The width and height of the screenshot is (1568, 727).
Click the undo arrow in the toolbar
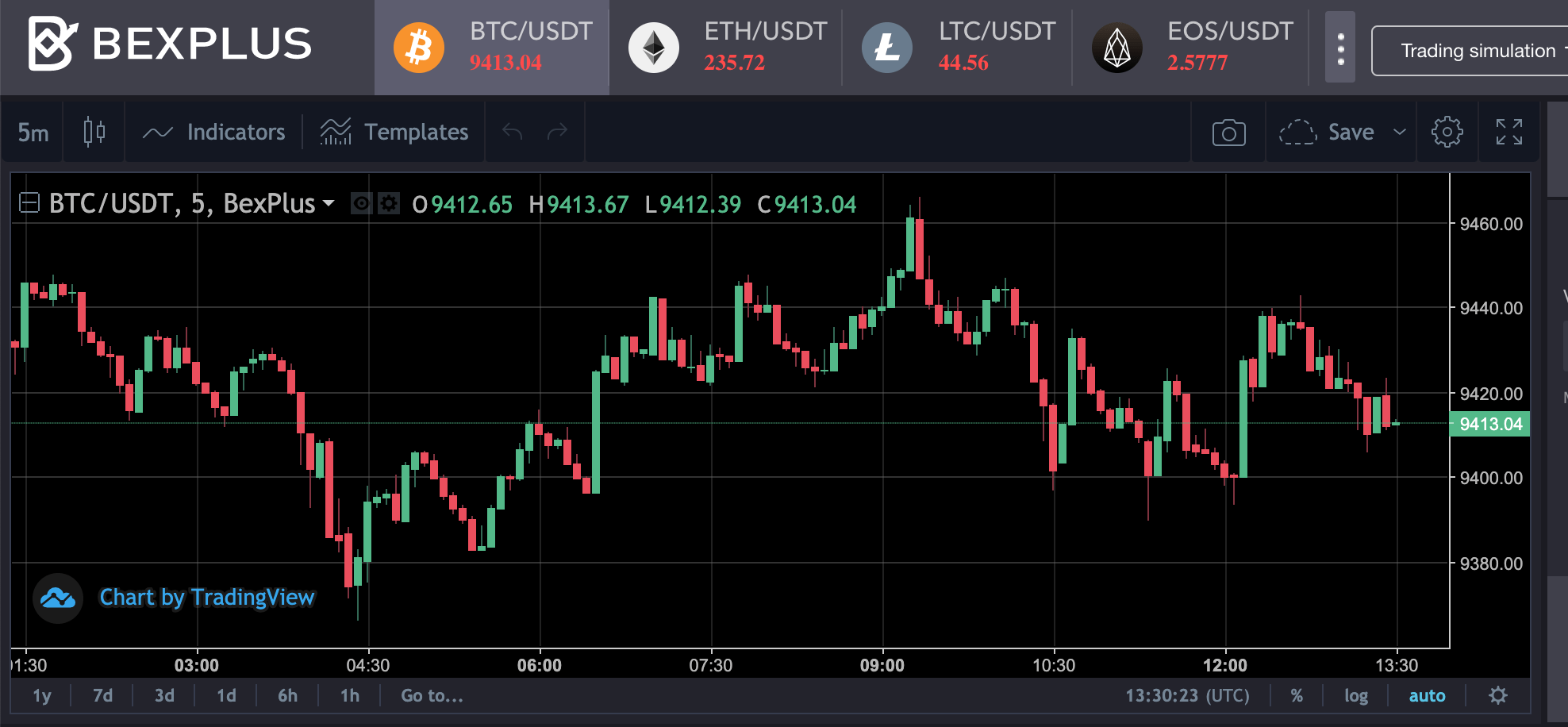(512, 132)
